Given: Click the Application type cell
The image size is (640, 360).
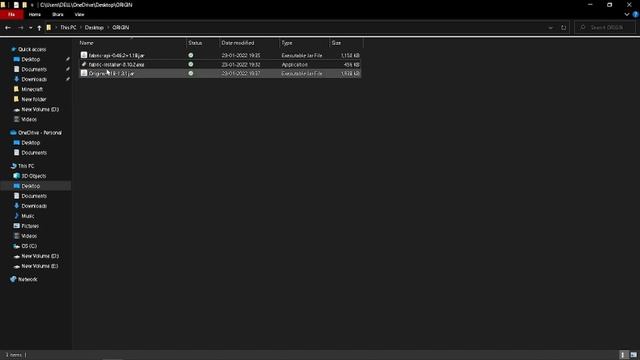Looking at the screenshot, I should [x=294, y=64].
